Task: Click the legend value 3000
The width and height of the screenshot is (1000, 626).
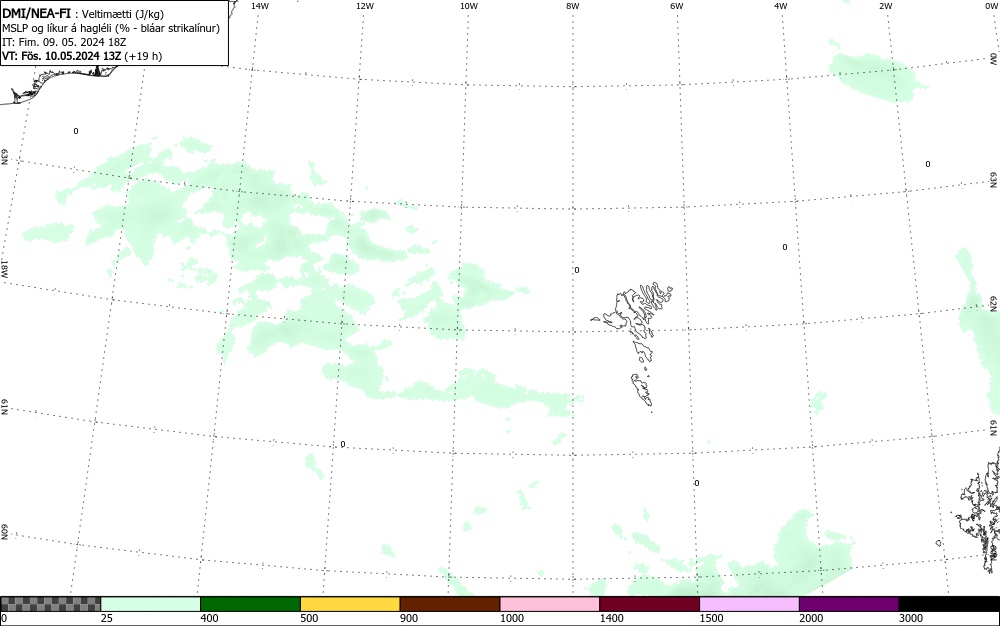Action: click(911, 618)
